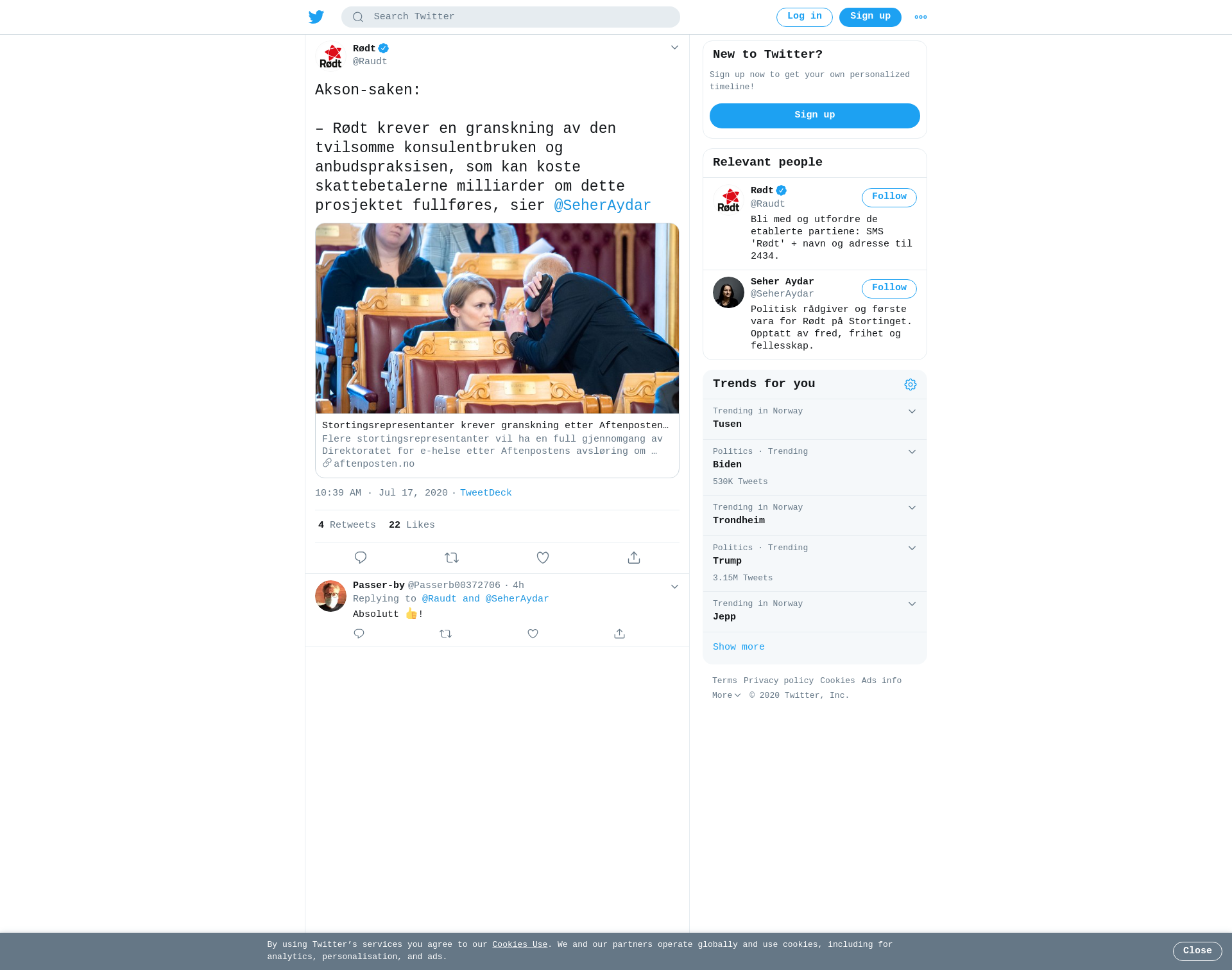This screenshot has width=1232, height=970.
Task: Open the three-dots more menu in header
Action: point(921,17)
